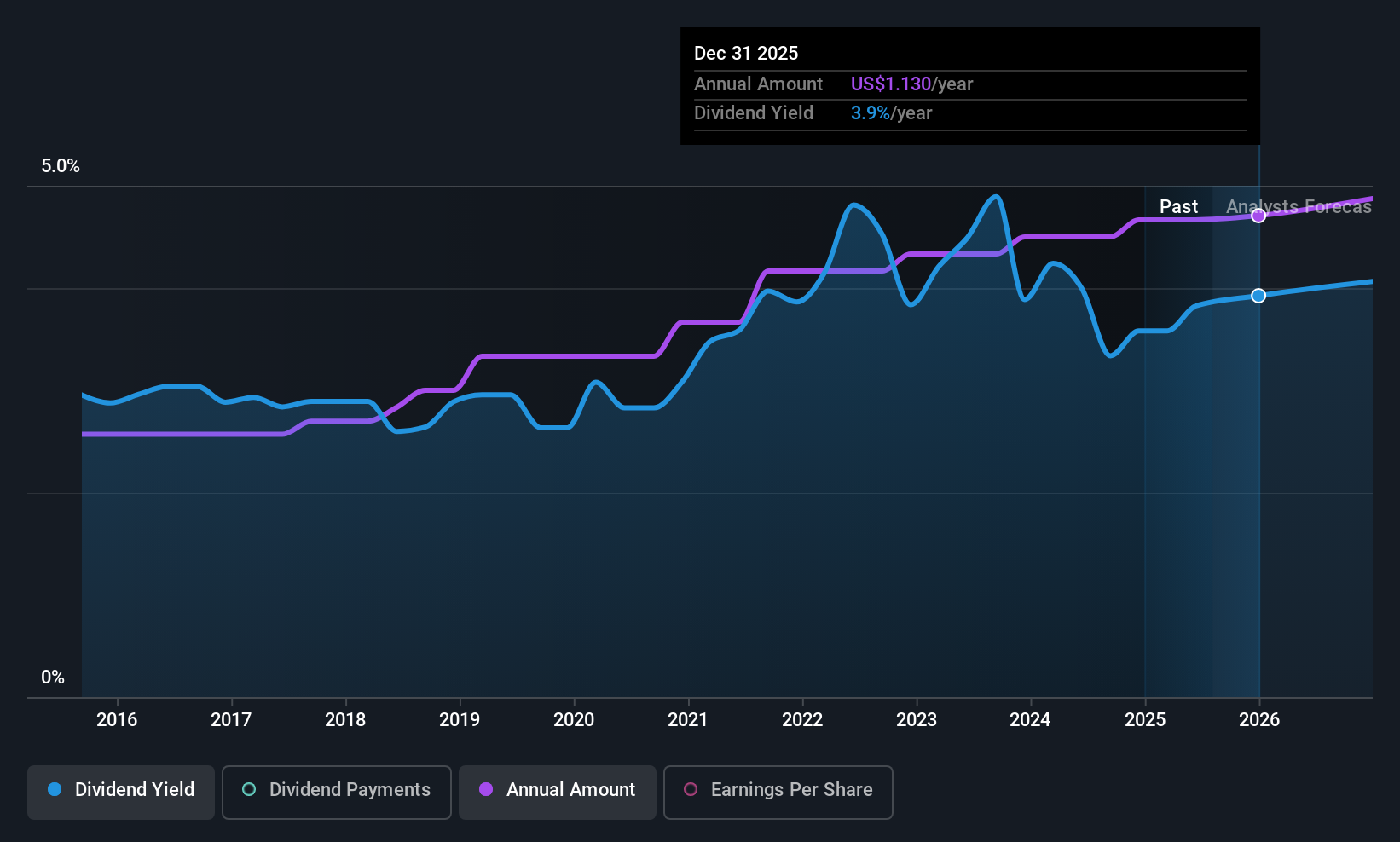The width and height of the screenshot is (1400, 842).
Task: Click the Dec 31 2025 tooltip date
Action: pyautogui.click(x=746, y=53)
